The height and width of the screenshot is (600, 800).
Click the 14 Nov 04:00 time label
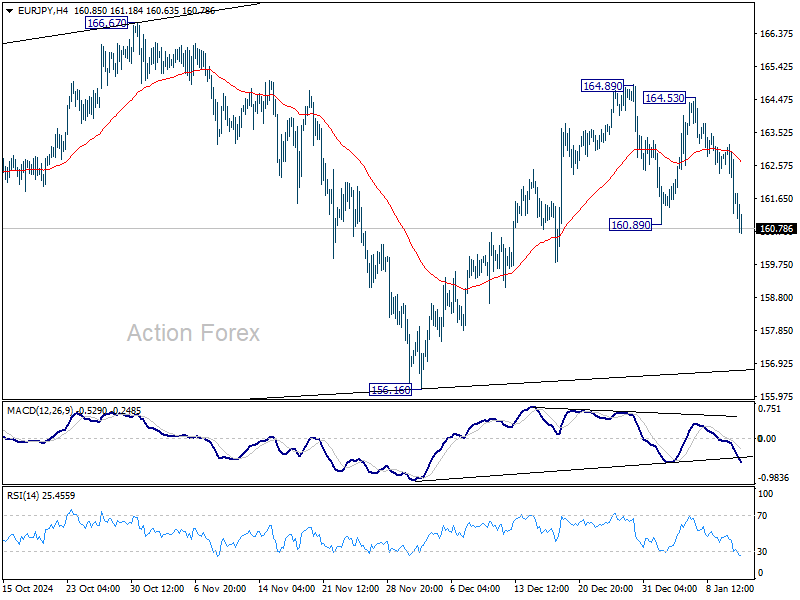click(x=286, y=589)
